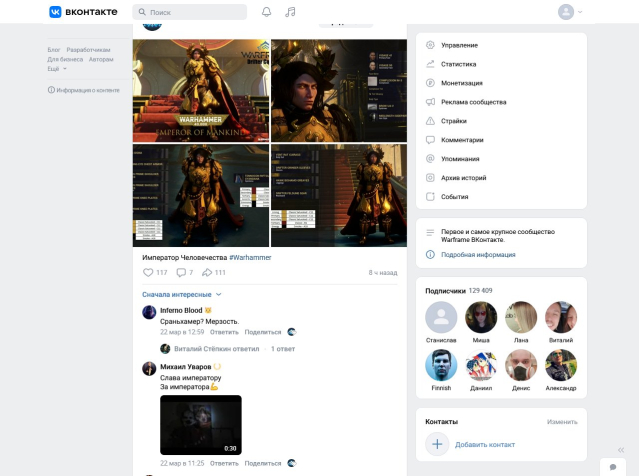Like the Emperor of Mankind post
This screenshot has height=476, width=639.
tap(149, 272)
